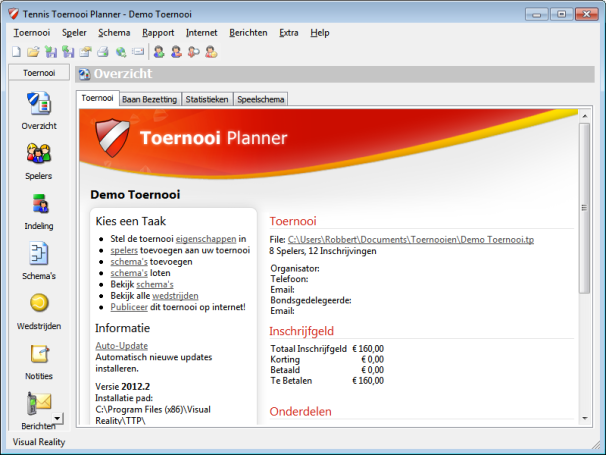Click the add player icon with green plus
Viewport: 606px width, 455px height.
click(x=159, y=52)
